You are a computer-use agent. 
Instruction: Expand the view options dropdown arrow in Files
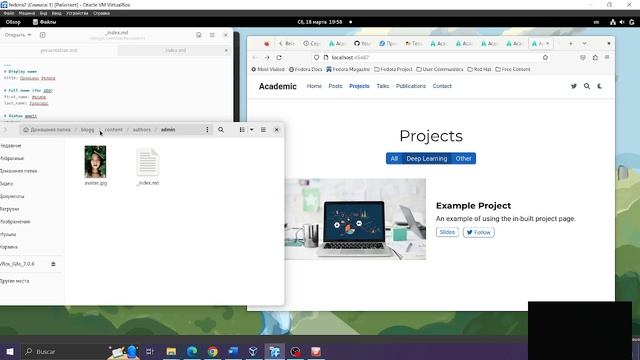point(251,130)
